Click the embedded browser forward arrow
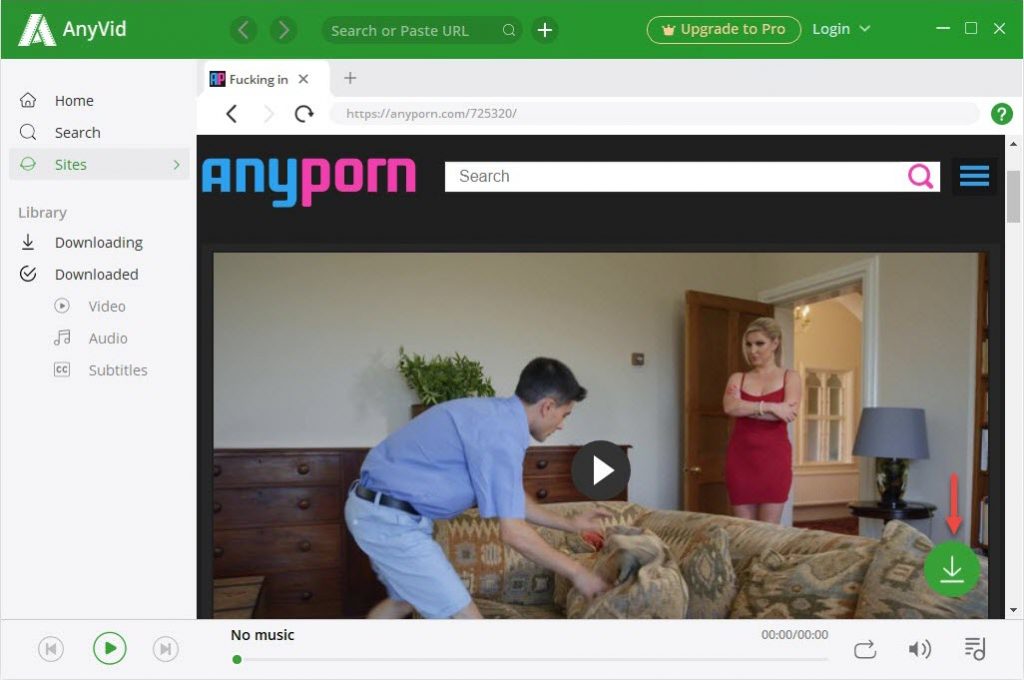The width and height of the screenshot is (1024, 680). pyautogui.click(x=269, y=114)
